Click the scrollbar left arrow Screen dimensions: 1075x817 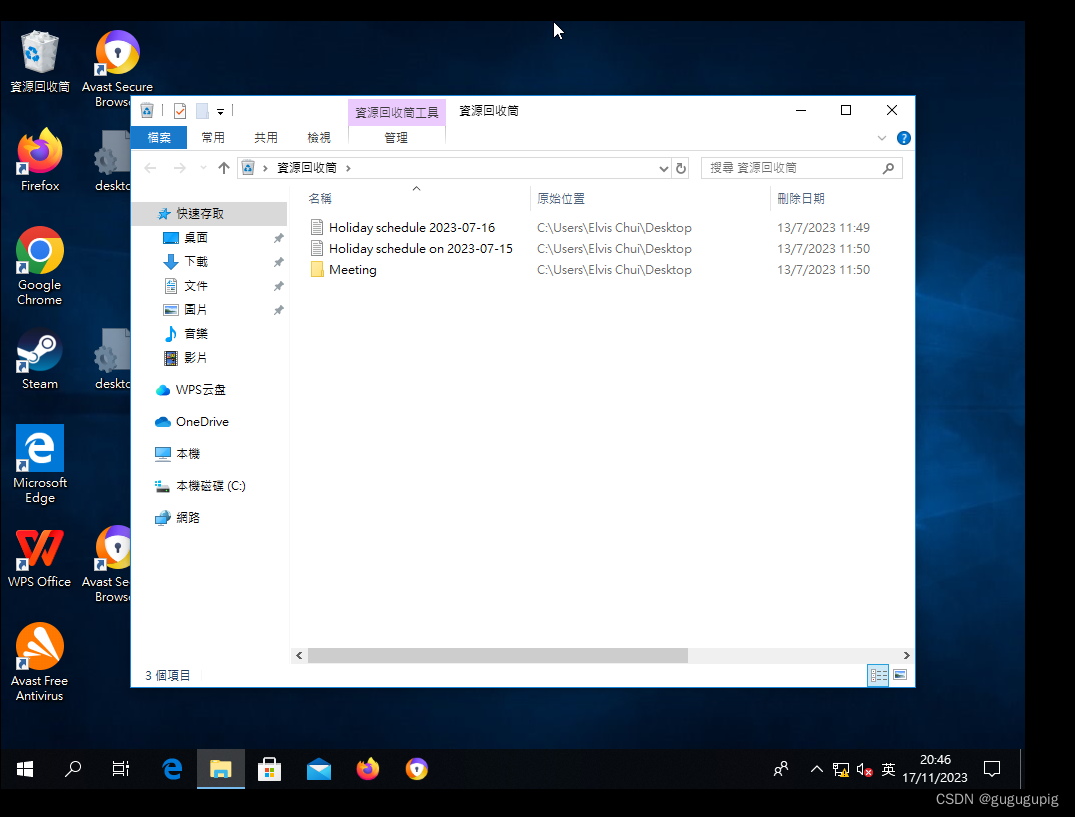coord(299,656)
